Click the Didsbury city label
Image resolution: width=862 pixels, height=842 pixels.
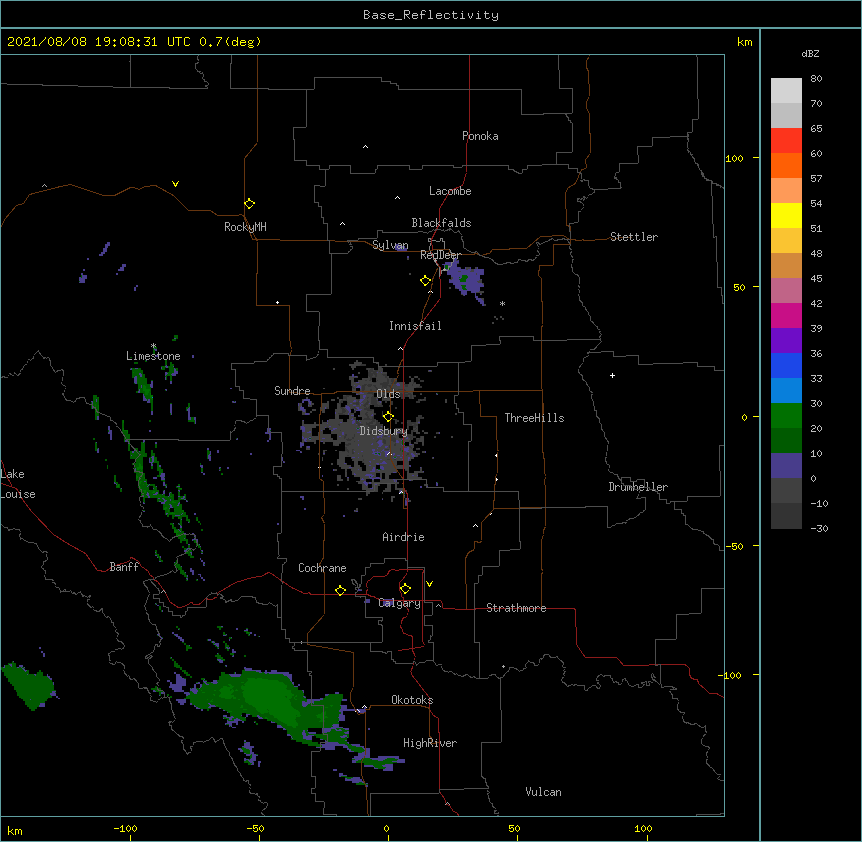pos(383,431)
